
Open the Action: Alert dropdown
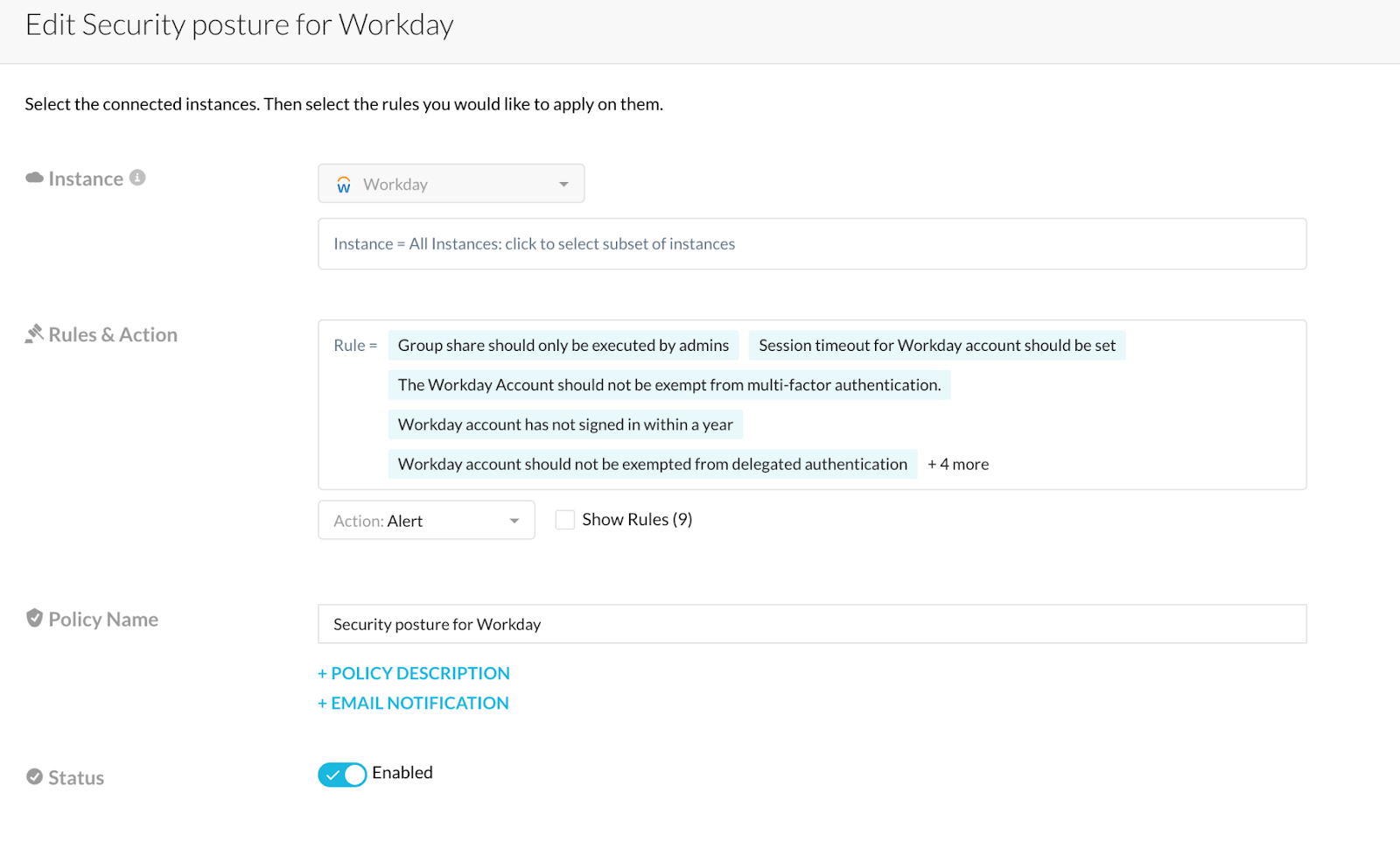pyautogui.click(x=426, y=520)
